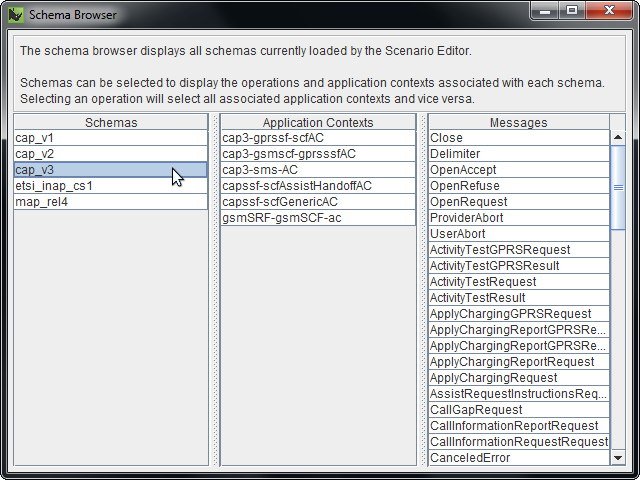Select the CanceledError message
This screenshot has height=480, width=640.
click(x=519, y=458)
